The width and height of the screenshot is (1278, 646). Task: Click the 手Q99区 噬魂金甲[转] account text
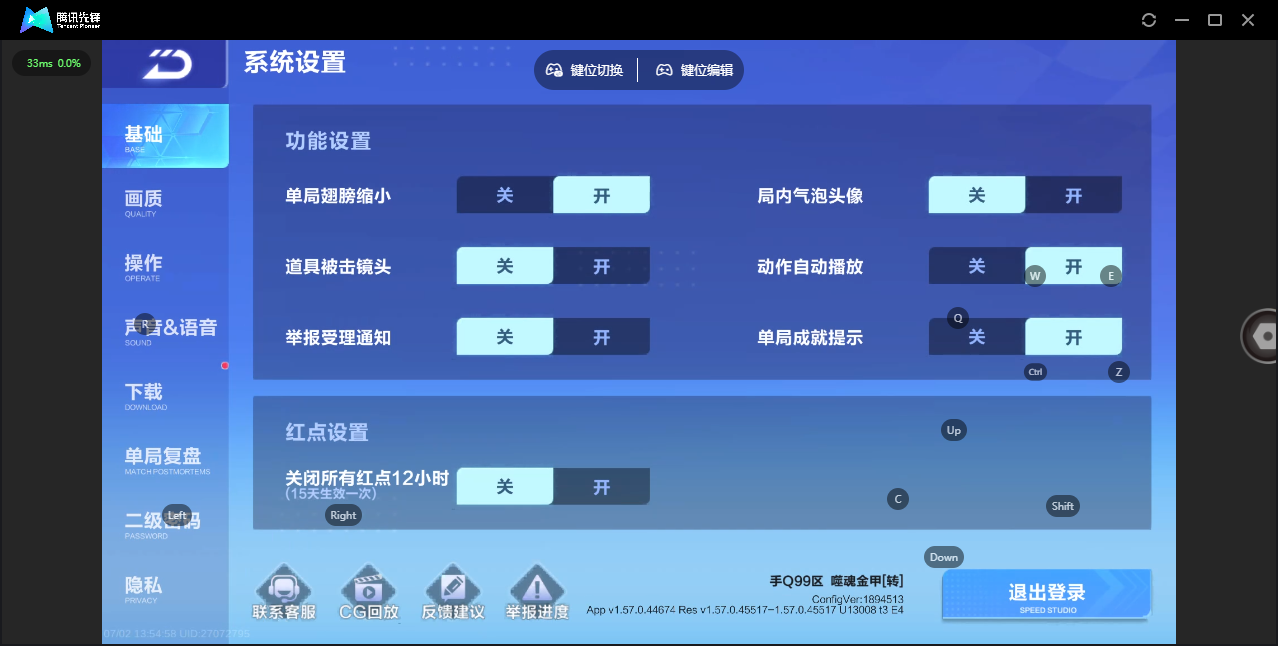tap(836, 581)
